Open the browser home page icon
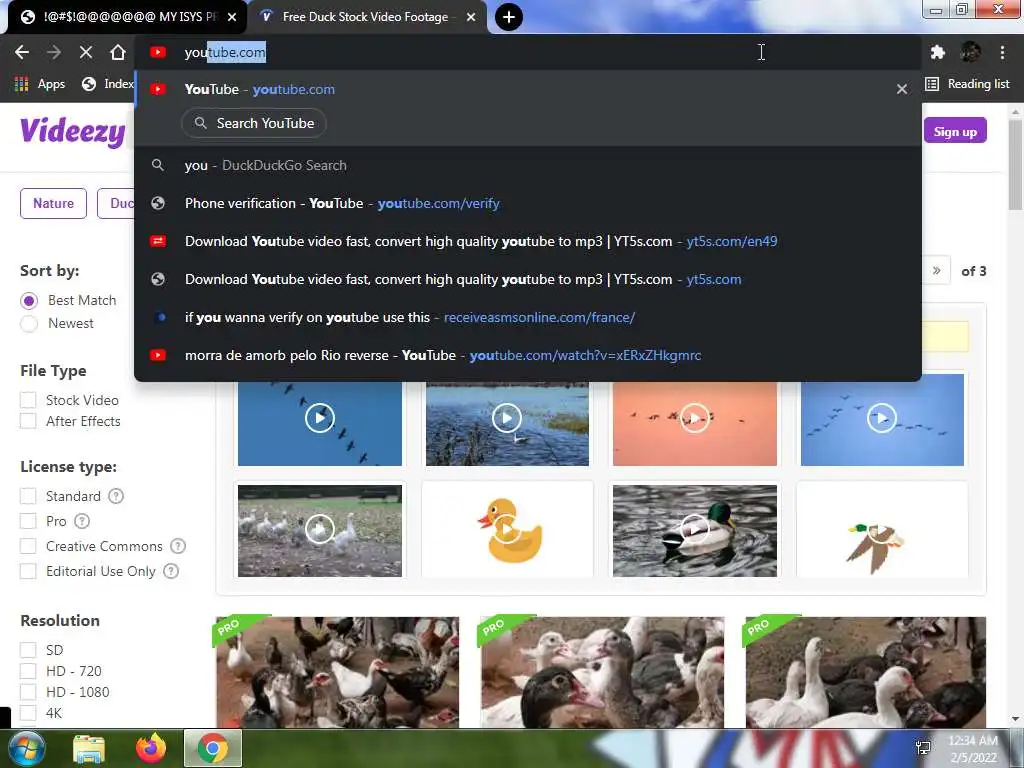 (118, 52)
